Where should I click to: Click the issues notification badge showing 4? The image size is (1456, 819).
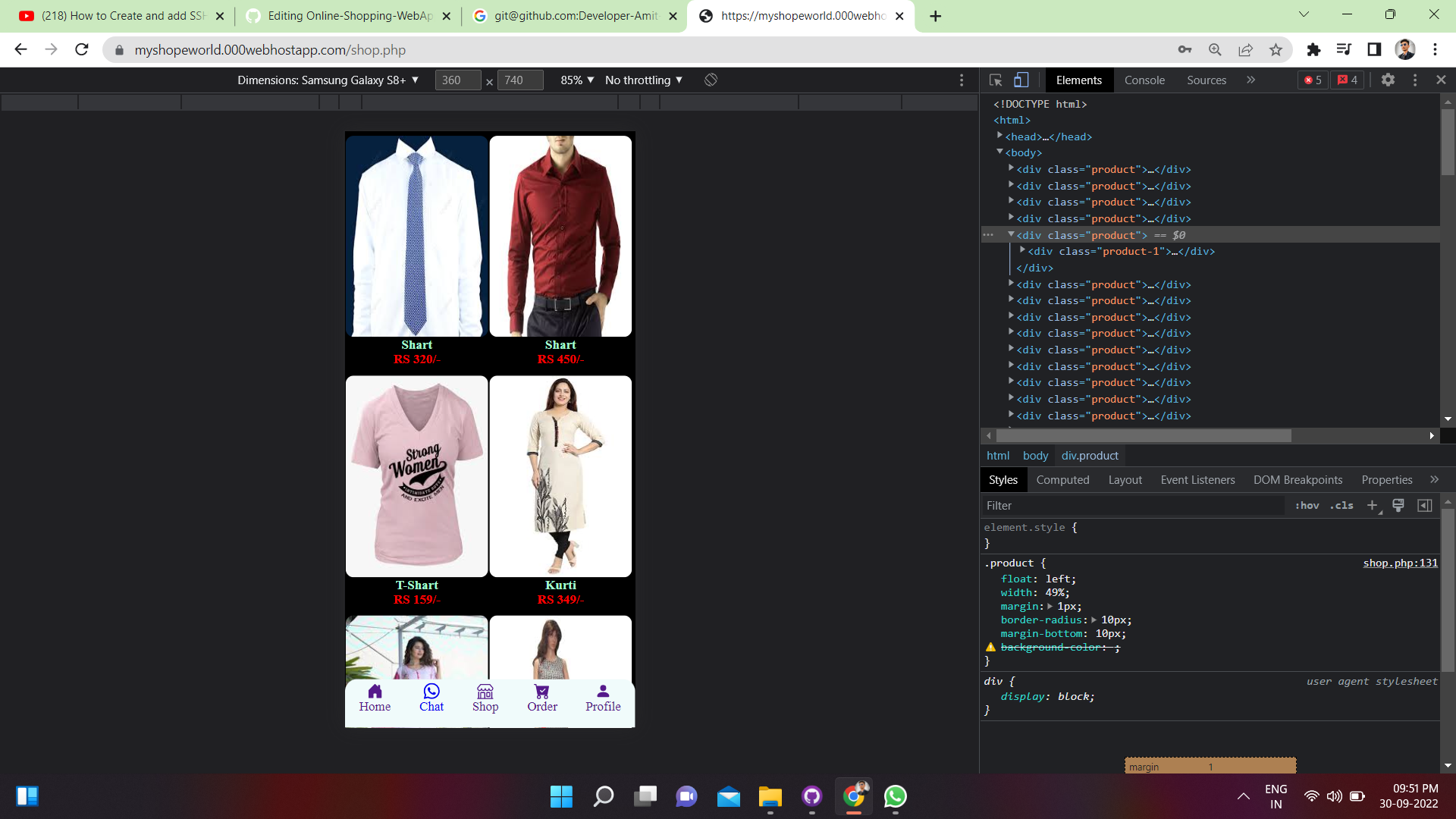pos(1348,80)
